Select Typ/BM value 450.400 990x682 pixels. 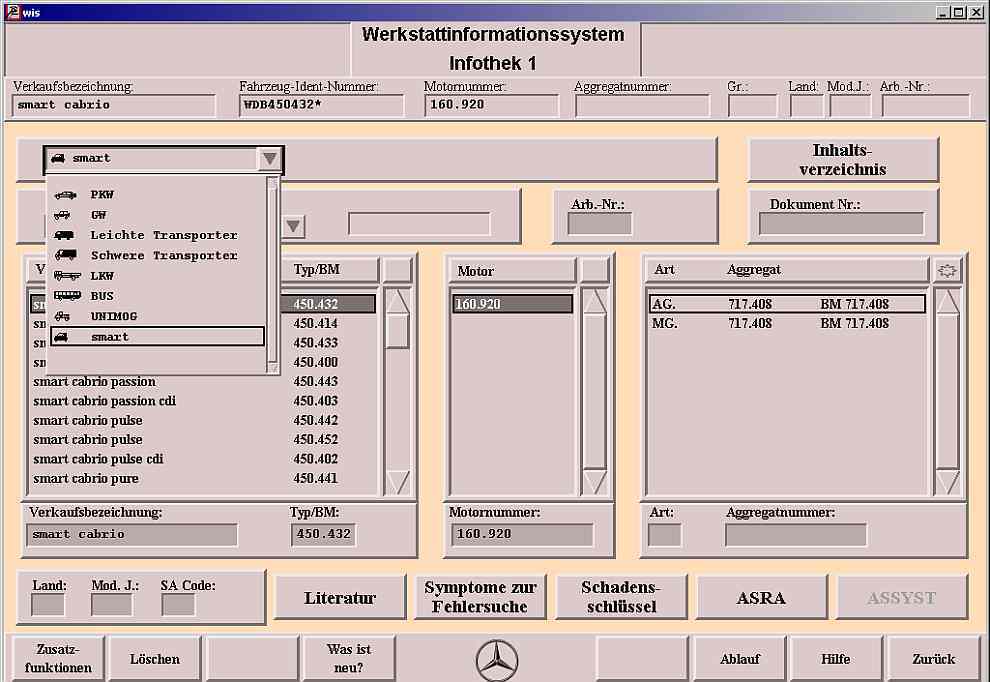pyautogui.click(x=315, y=362)
